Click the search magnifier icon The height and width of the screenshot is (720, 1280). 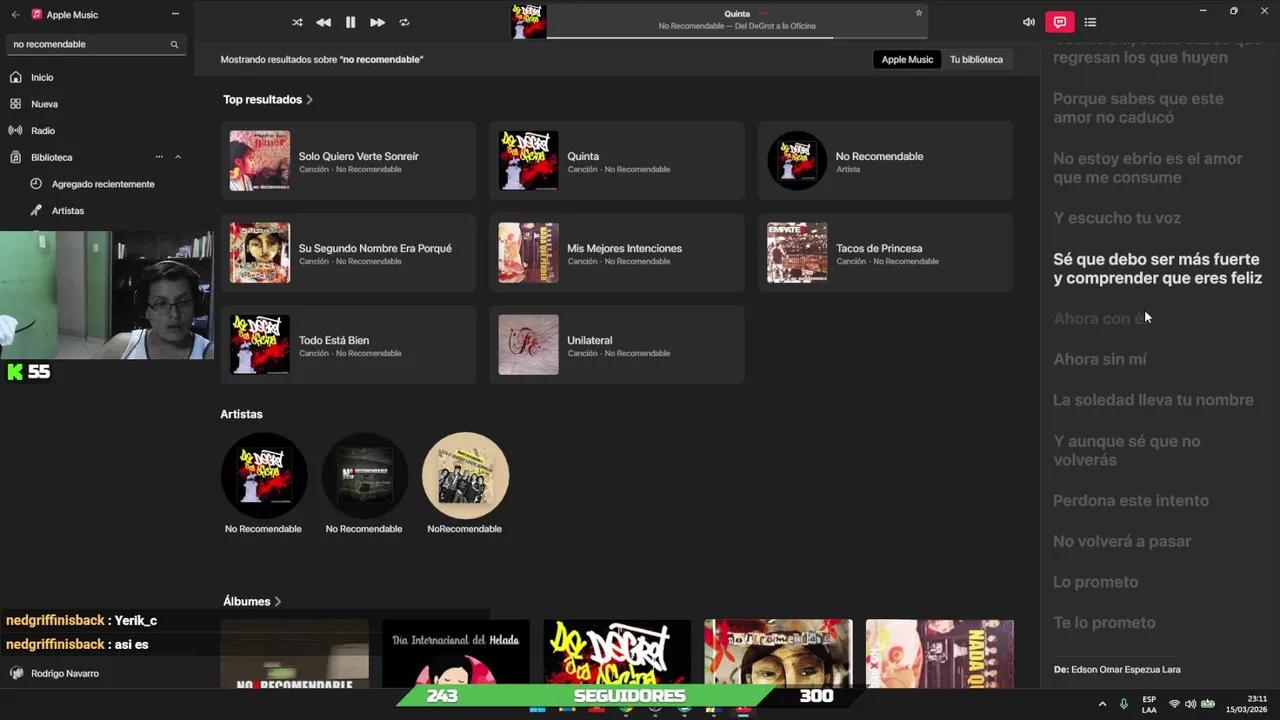174,44
